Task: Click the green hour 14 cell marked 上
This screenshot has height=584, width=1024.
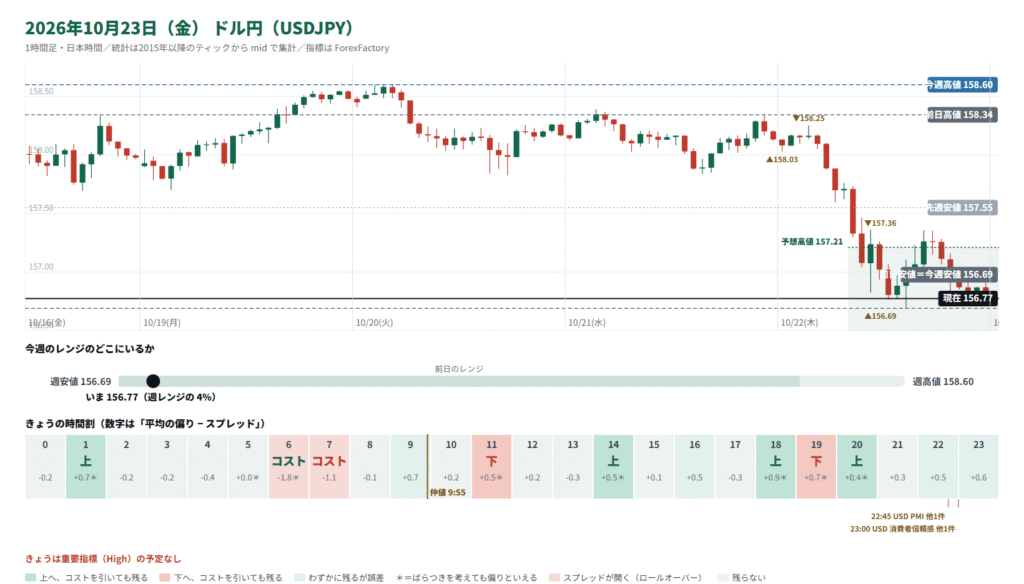Action: [x=613, y=466]
